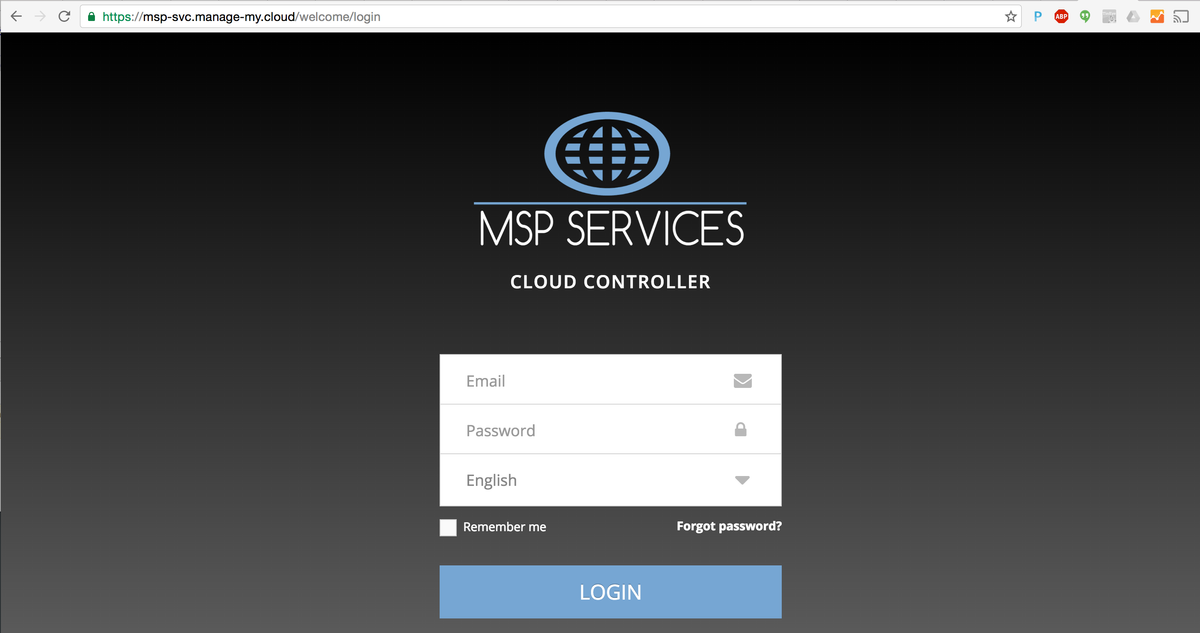Click the blue P extension icon

pos(1037,16)
